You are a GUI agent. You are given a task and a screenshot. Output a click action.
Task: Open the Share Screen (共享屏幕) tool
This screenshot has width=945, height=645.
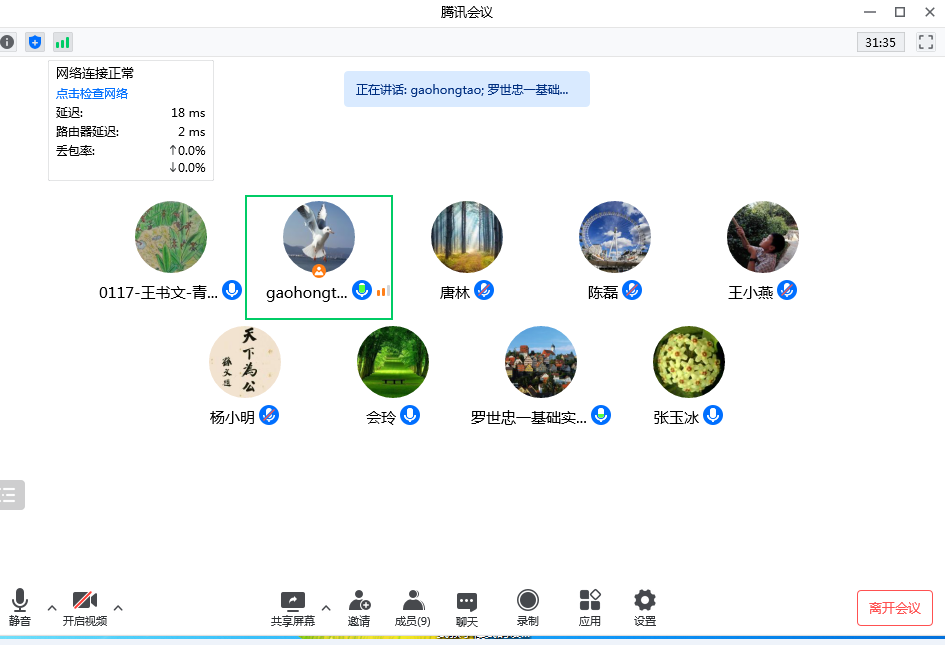[x=292, y=608]
